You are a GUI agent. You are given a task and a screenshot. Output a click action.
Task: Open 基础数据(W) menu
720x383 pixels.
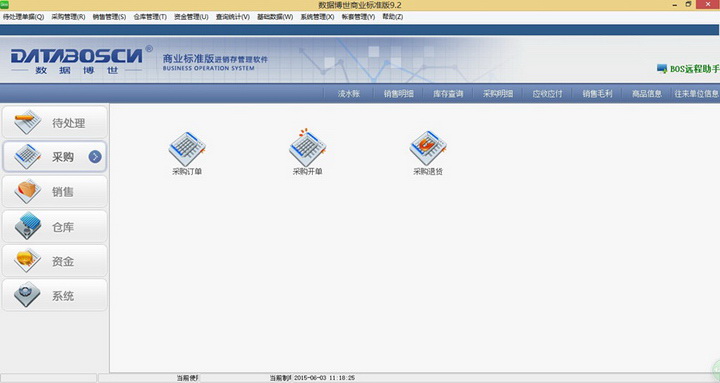(x=275, y=17)
